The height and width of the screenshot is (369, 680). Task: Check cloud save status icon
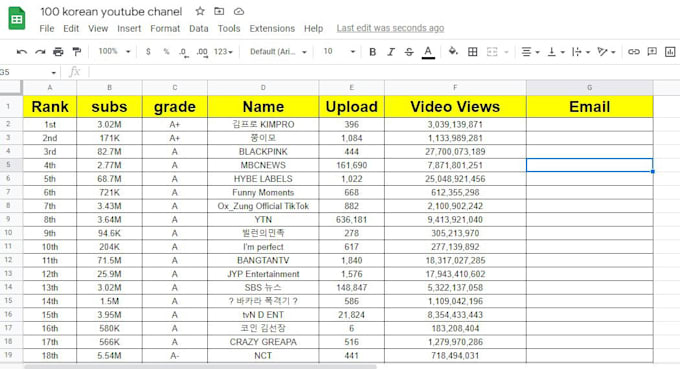pos(239,11)
